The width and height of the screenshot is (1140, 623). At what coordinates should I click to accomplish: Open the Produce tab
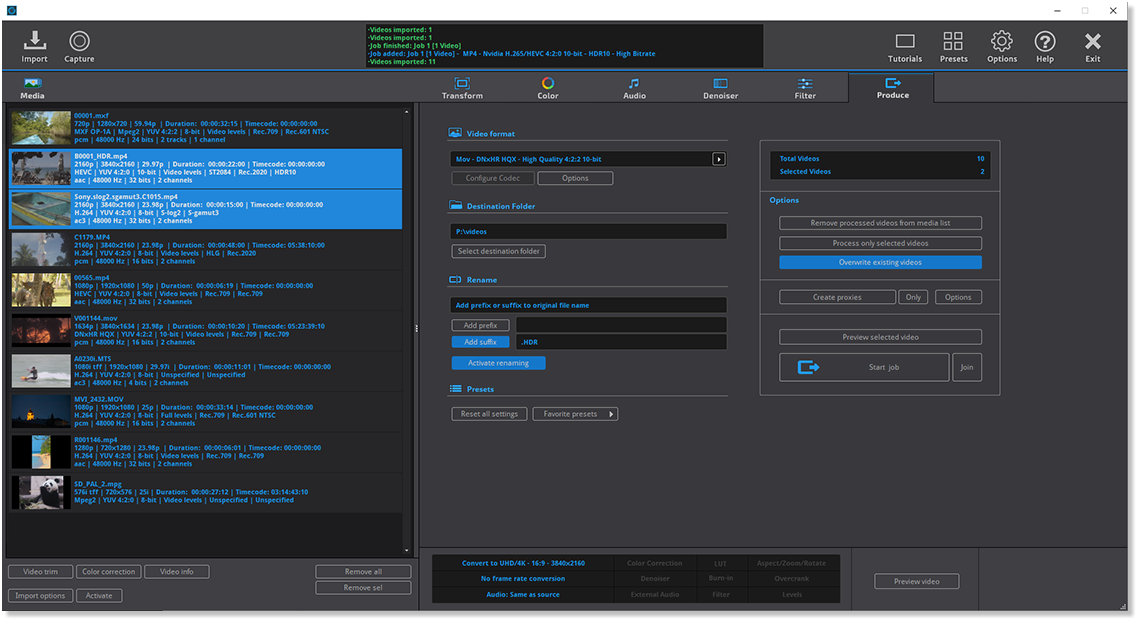tap(892, 88)
